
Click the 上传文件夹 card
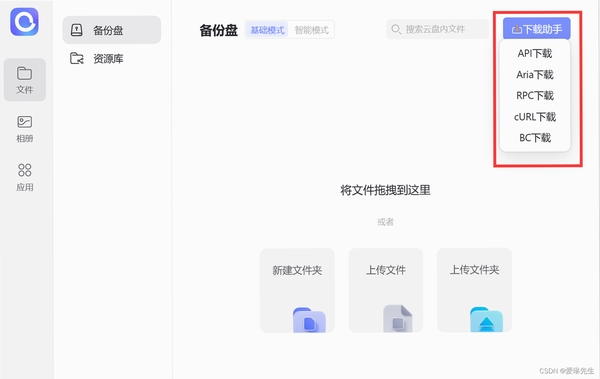tap(474, 291)
